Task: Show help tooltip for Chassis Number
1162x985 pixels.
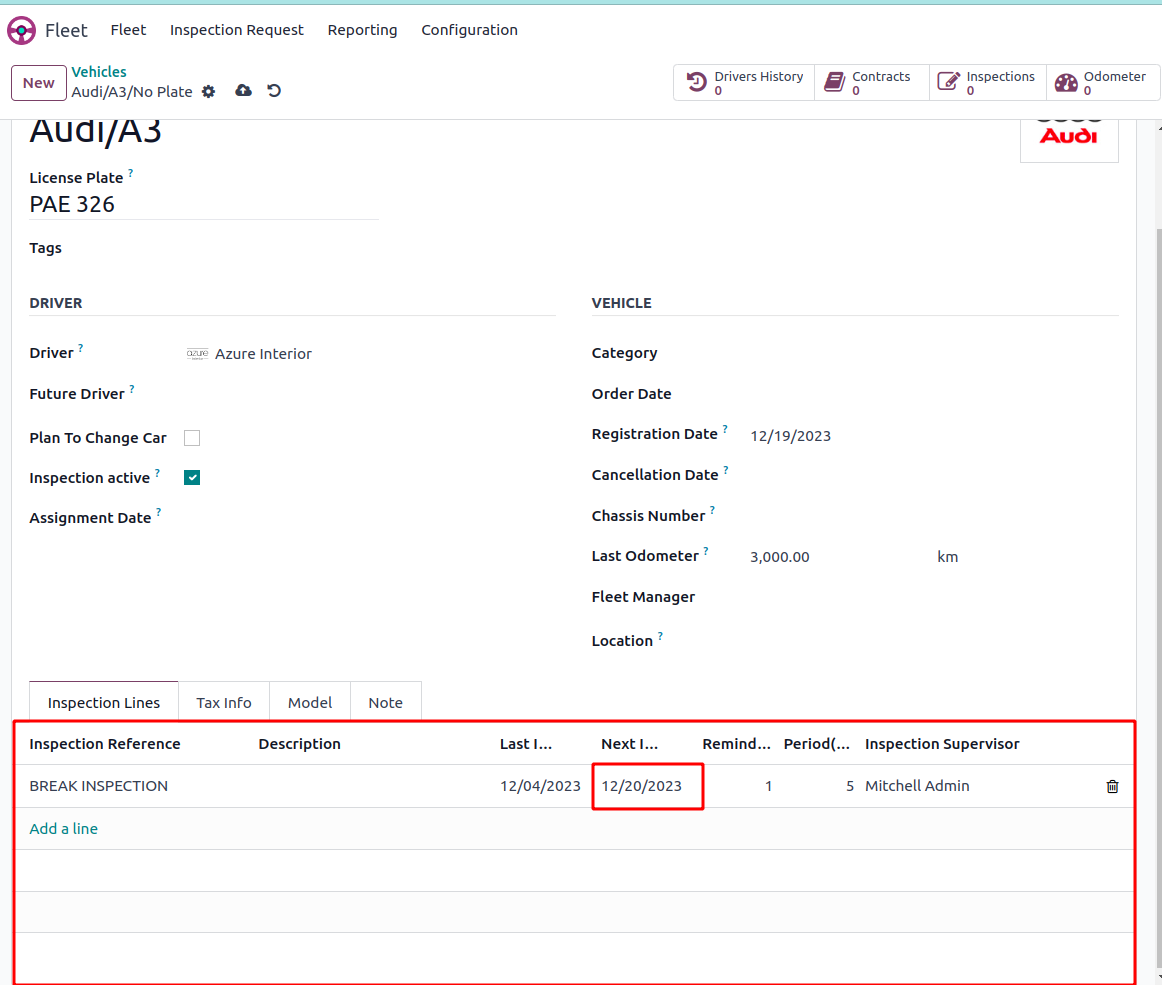Action: coord(712,511)
